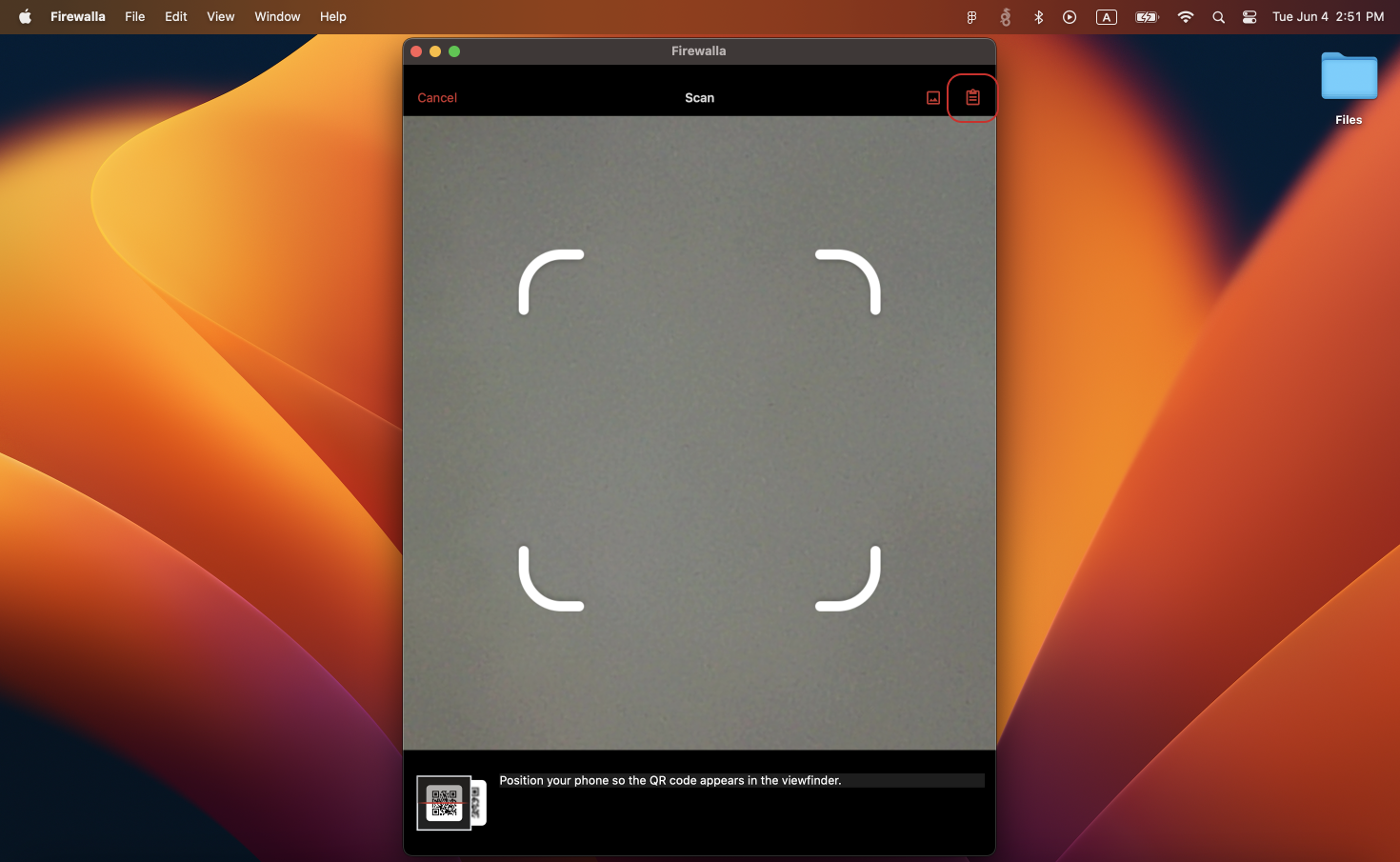Image resolution: width=1400 pixels, height=862 pixels.
Task: Click the battery status icon
Action: [1147, 17]
